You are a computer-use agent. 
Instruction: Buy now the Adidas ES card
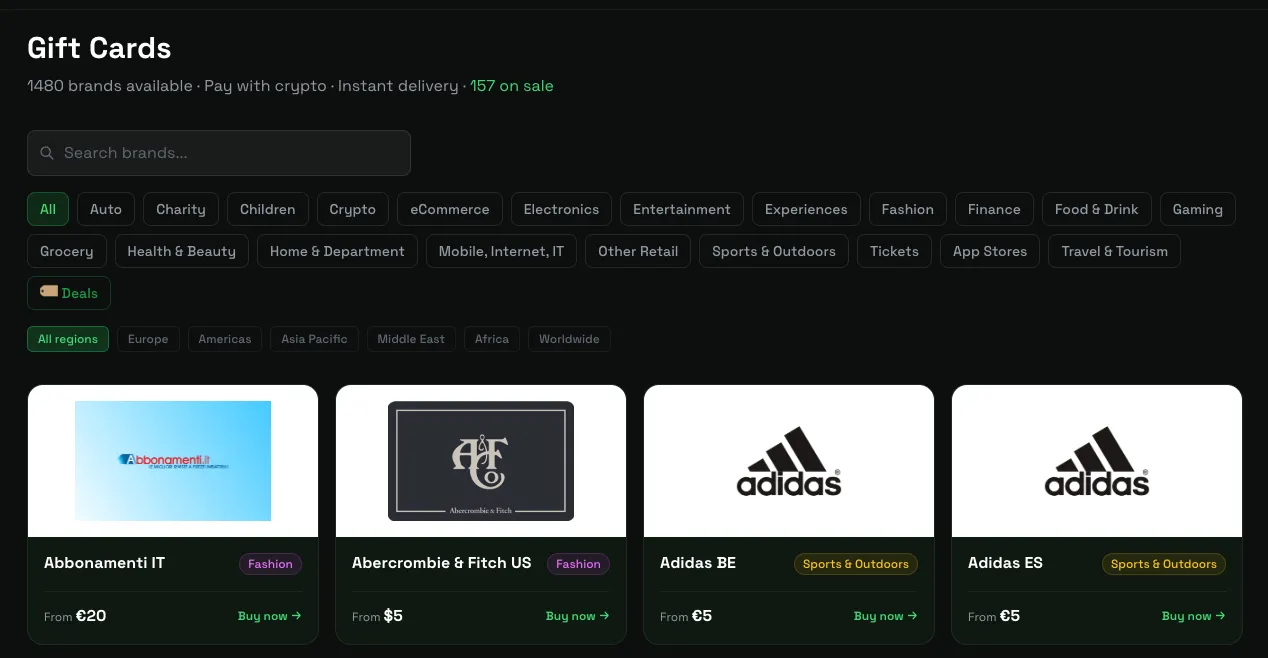click(x=1194, y=616)
